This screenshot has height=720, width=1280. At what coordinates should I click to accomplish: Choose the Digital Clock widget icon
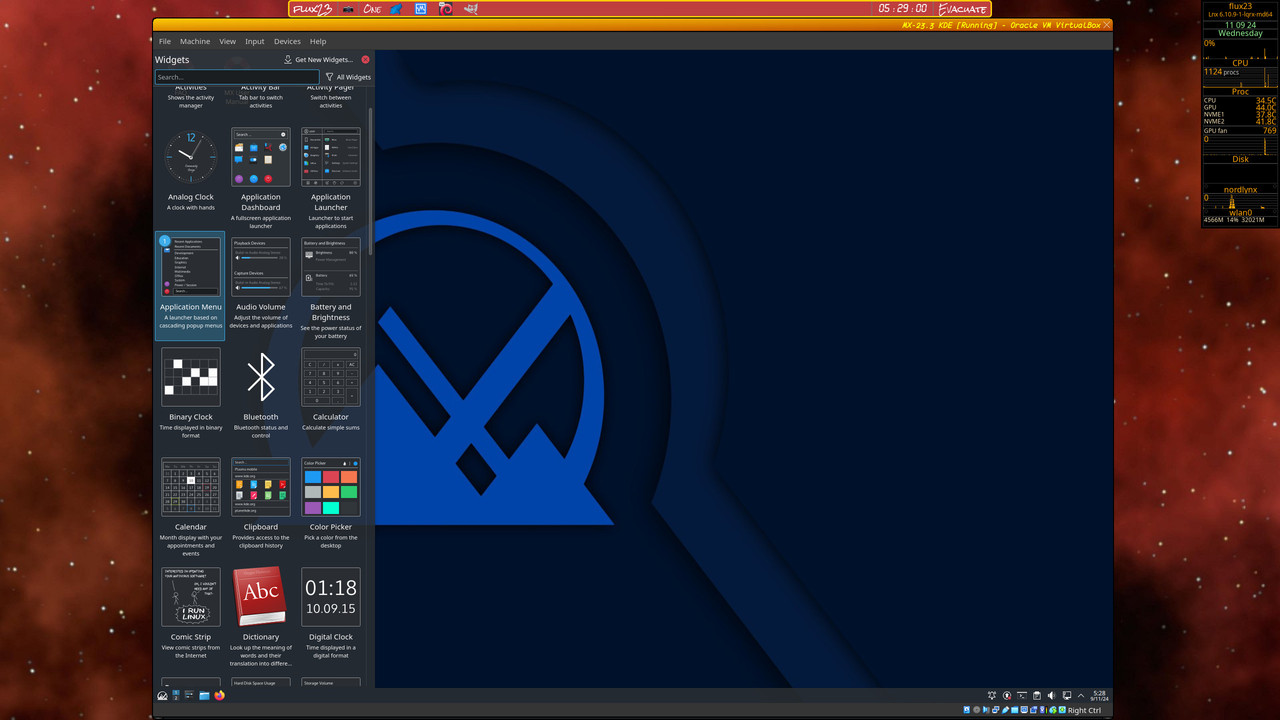pyautogui.click(x=331, y=597)
